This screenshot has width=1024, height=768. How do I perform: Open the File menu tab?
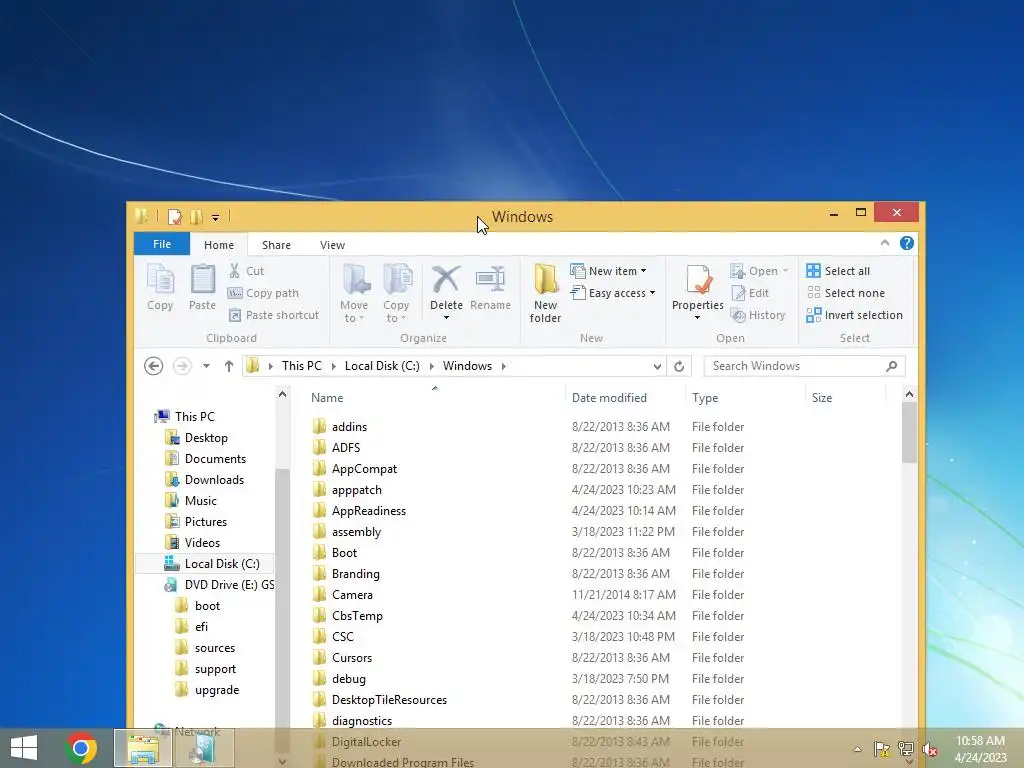pos(162,244)
